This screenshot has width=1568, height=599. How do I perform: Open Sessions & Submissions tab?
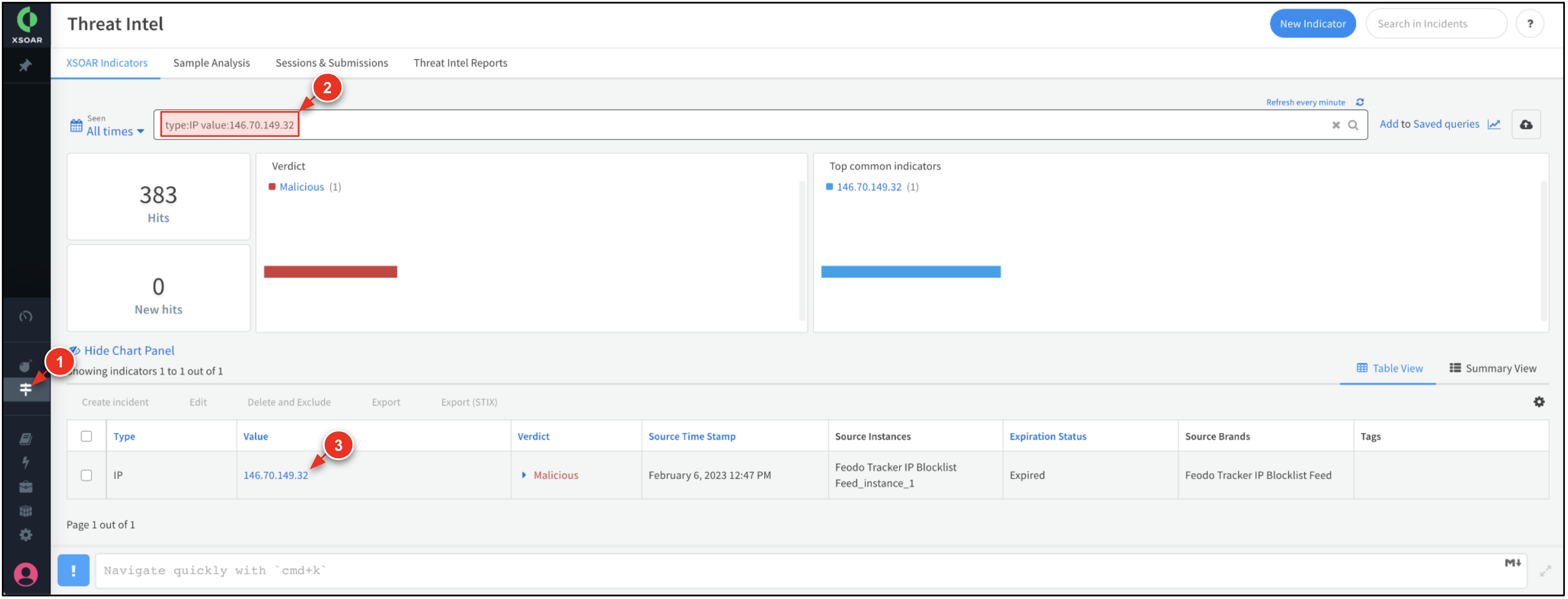[332, 63]
